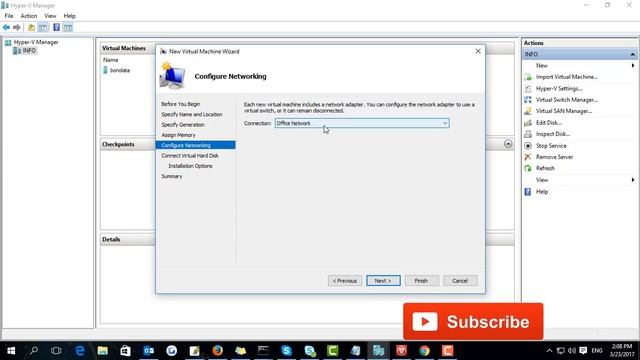Open the Connection dropdown showing Office Network

362,123
